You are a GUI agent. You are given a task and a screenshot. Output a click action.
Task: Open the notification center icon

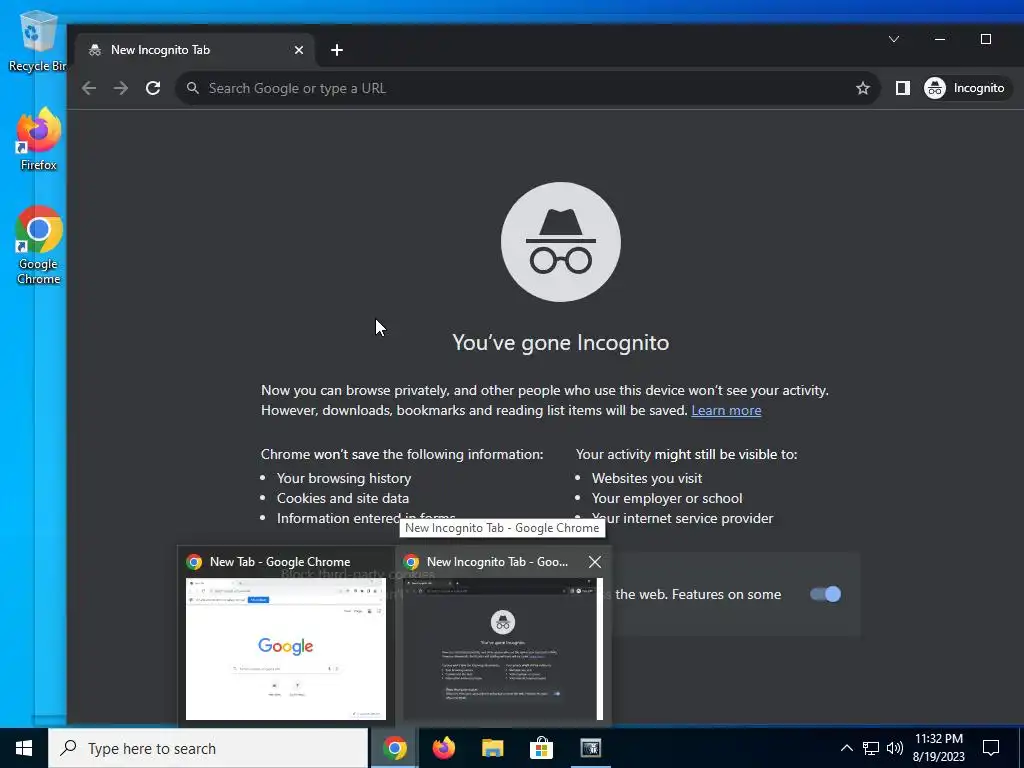pos(991,748)
